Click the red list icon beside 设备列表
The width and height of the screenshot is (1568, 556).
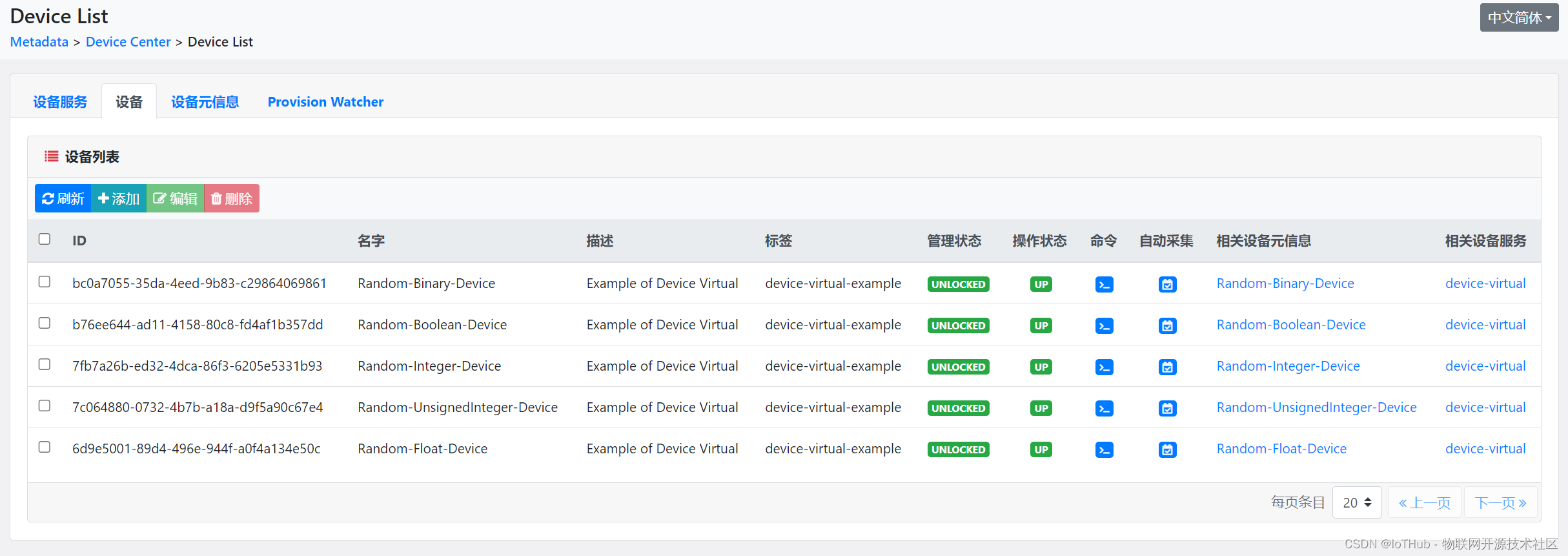click(x=51, y=156)
